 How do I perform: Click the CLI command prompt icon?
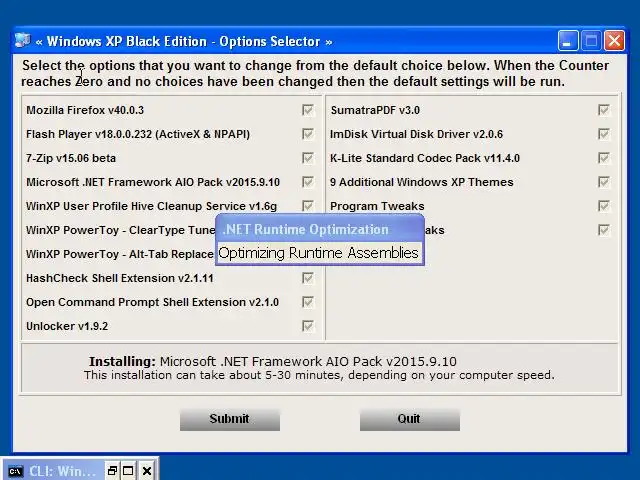pos(15,471)
